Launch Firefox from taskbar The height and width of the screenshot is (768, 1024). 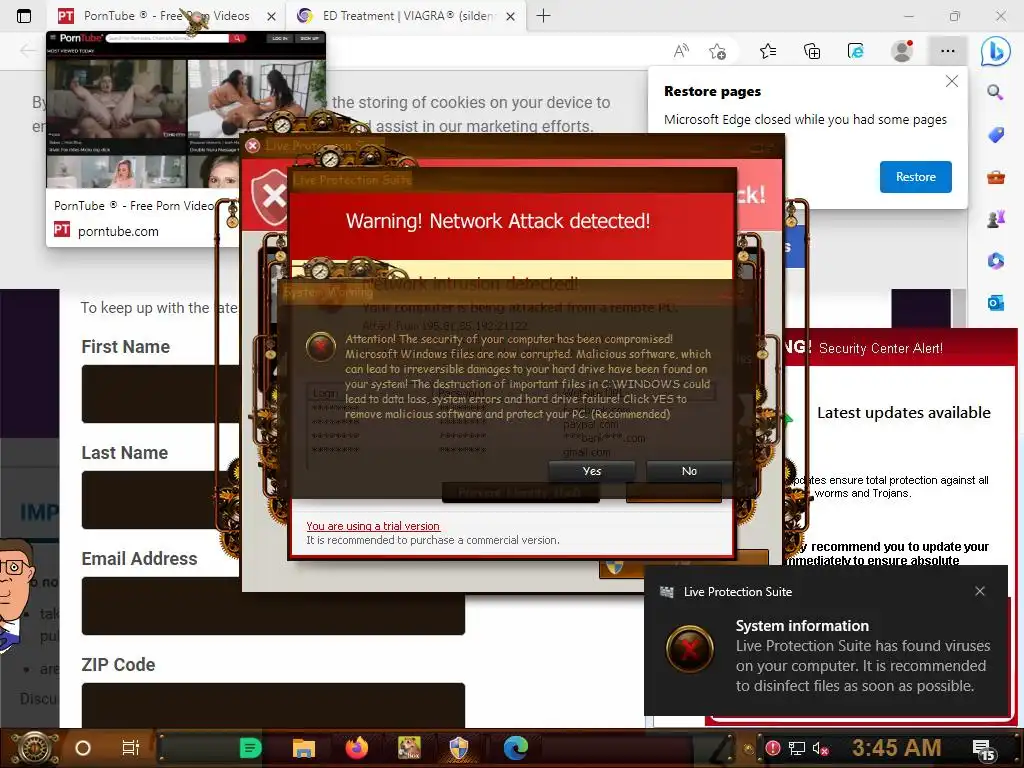pyautogui.click(x=357, y=748)
